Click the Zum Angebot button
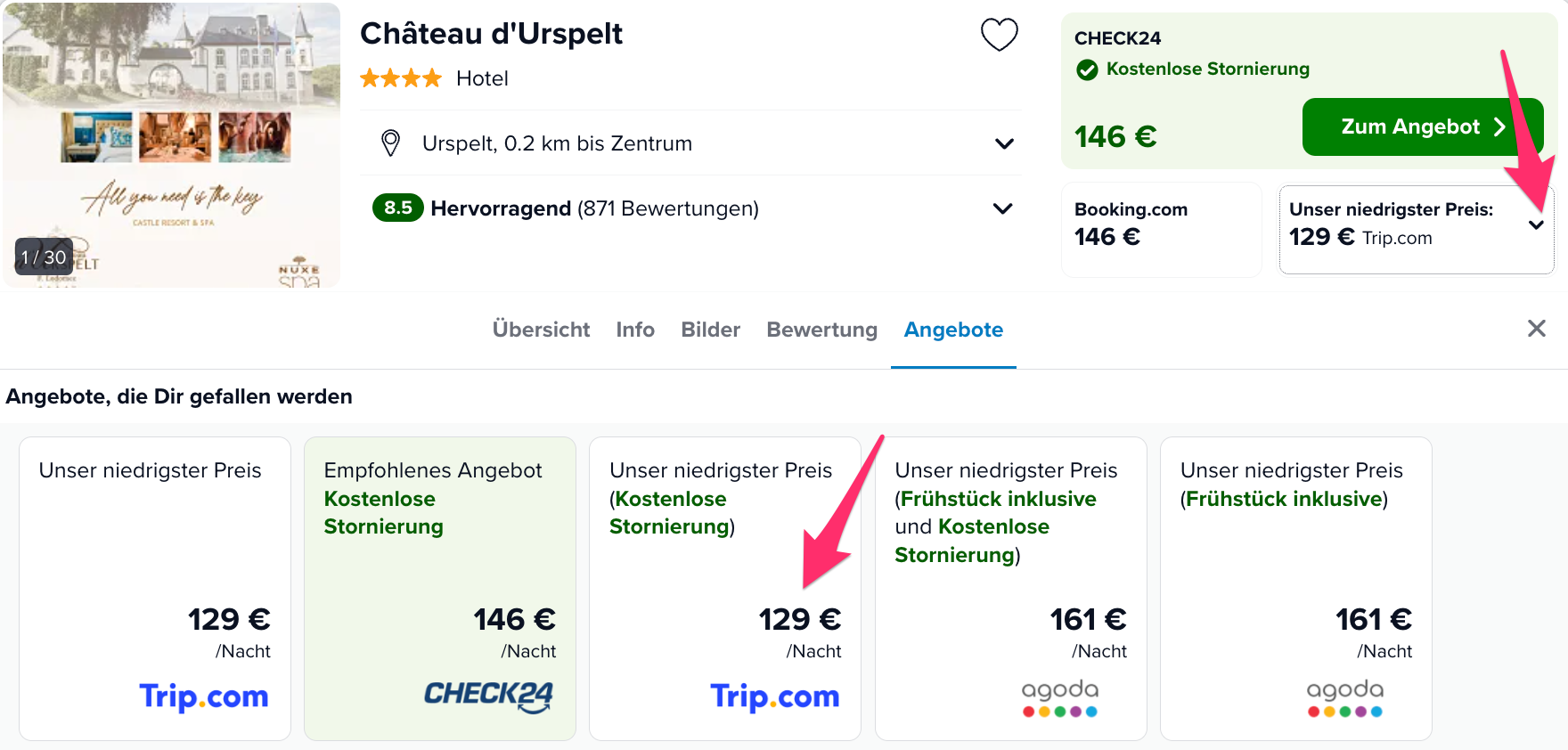Screen dimensions: 1568x750 (x=1423, y=127)
